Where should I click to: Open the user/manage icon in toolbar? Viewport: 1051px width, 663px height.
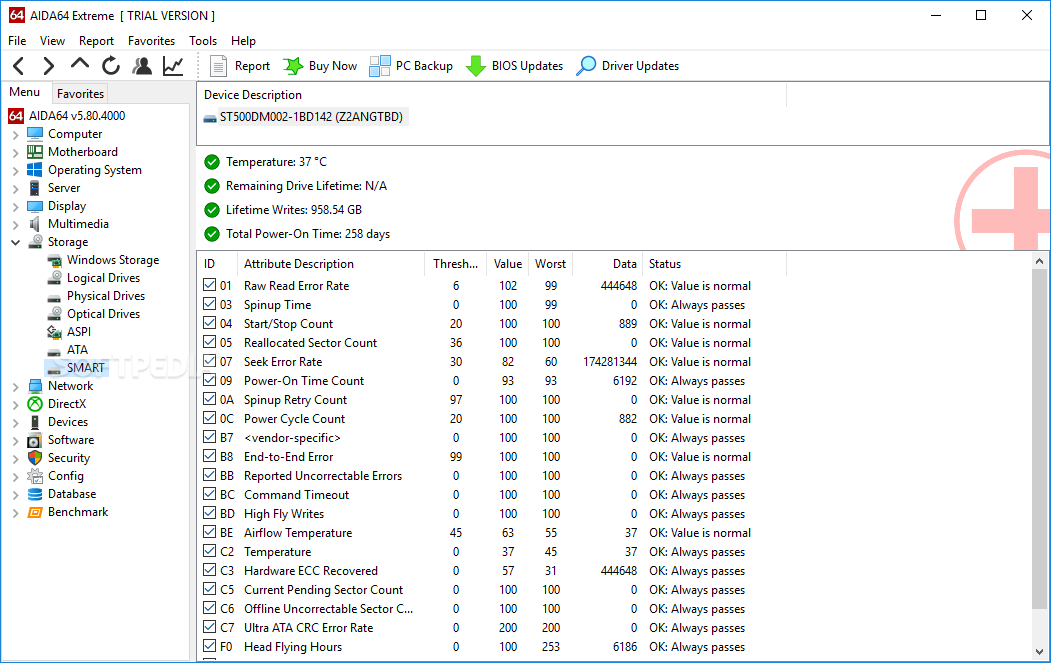pyautogui.click(x=142, y=66)
